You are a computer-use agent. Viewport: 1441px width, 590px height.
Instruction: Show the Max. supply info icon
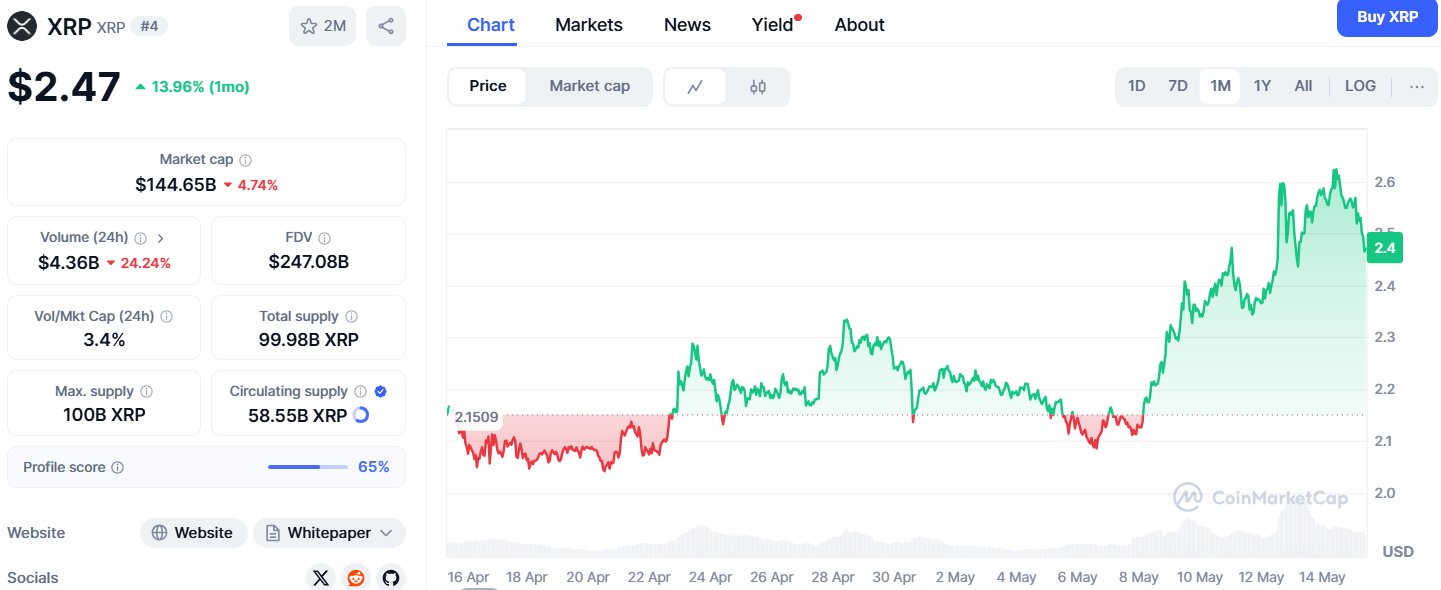[x=146, y=392]
